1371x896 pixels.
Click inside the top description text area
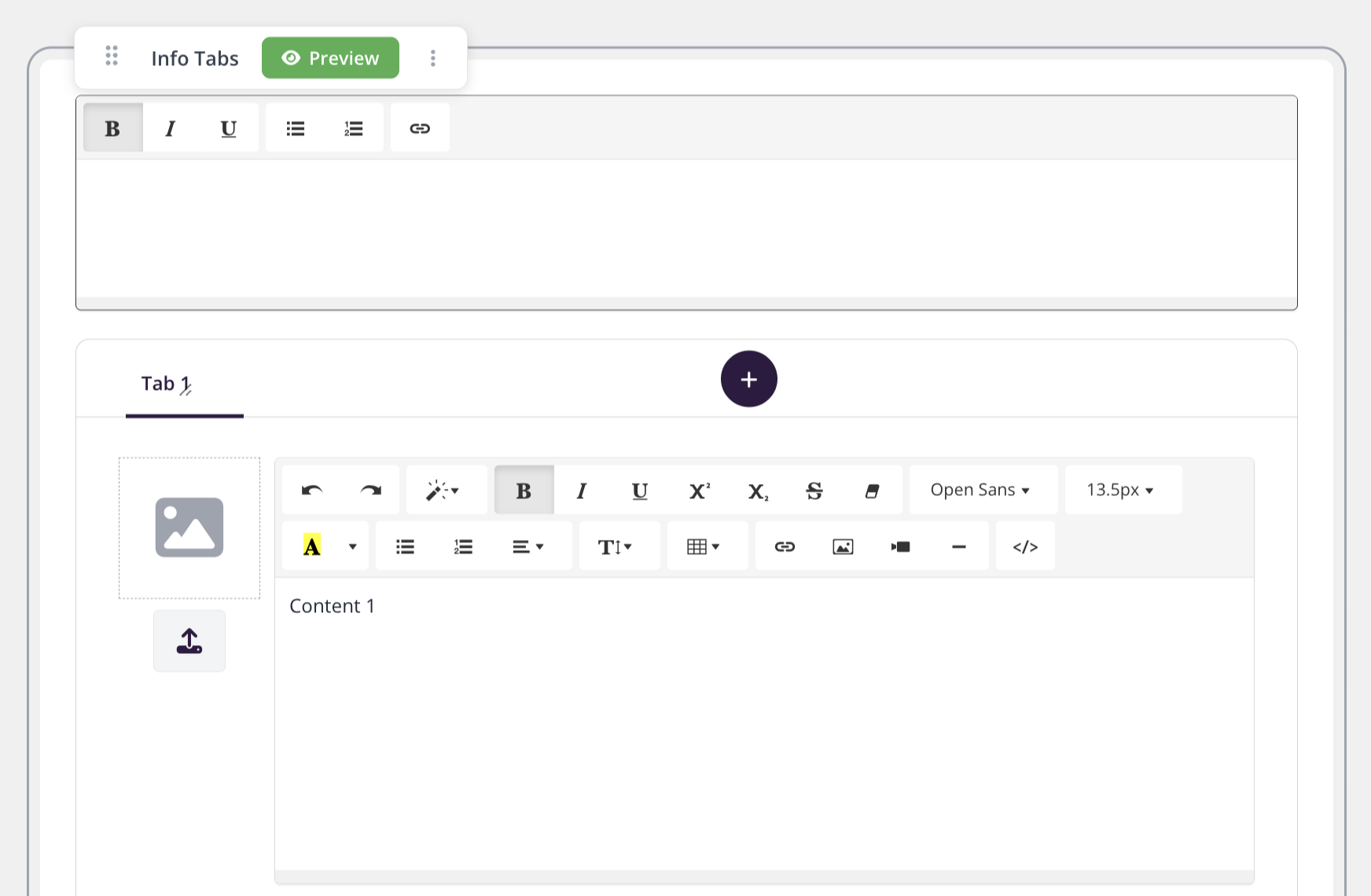pos(686,228)
